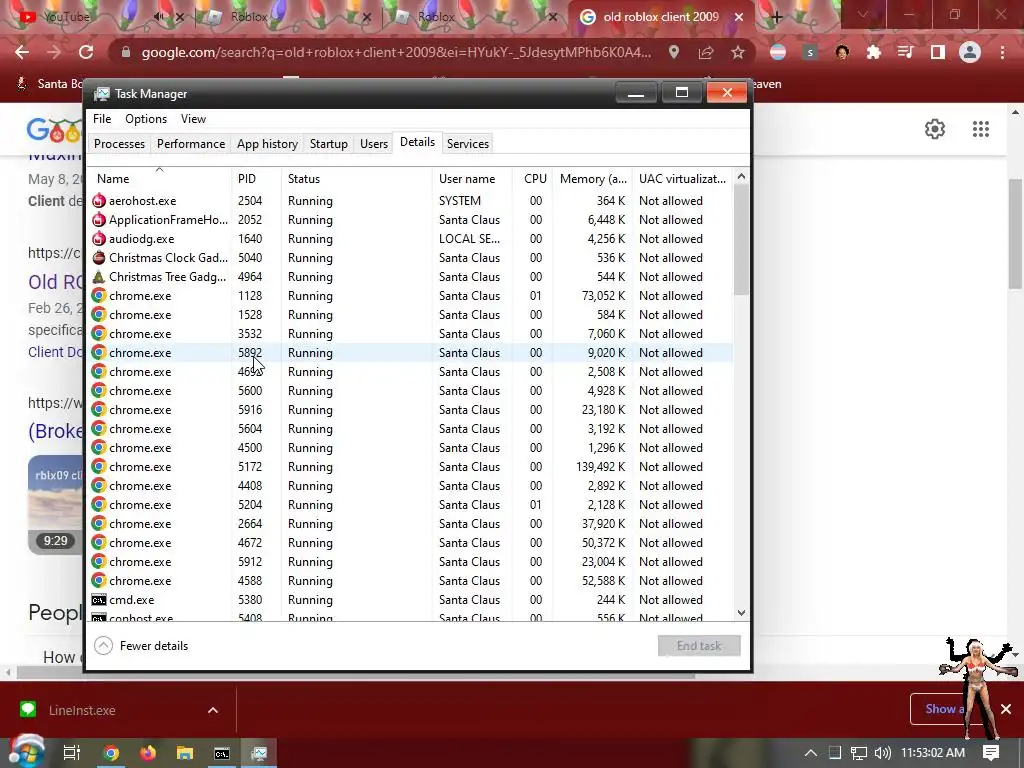Select the ApplicationFrameHost process row
1024x768 pixels.
[x=410, y=219]
